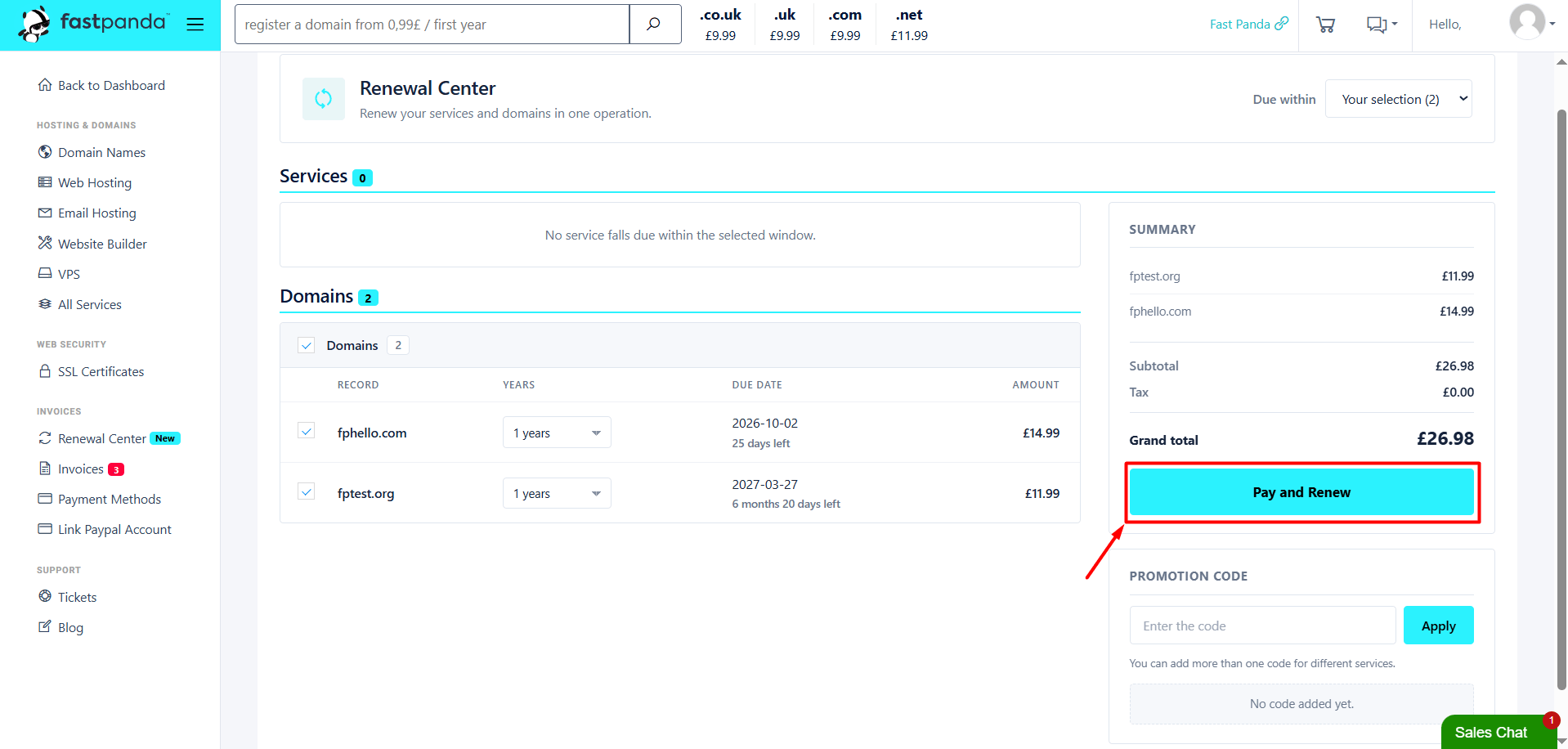Click the Invoices document icon
This screenshot has width=1568, height=749.
click(45, 468)
